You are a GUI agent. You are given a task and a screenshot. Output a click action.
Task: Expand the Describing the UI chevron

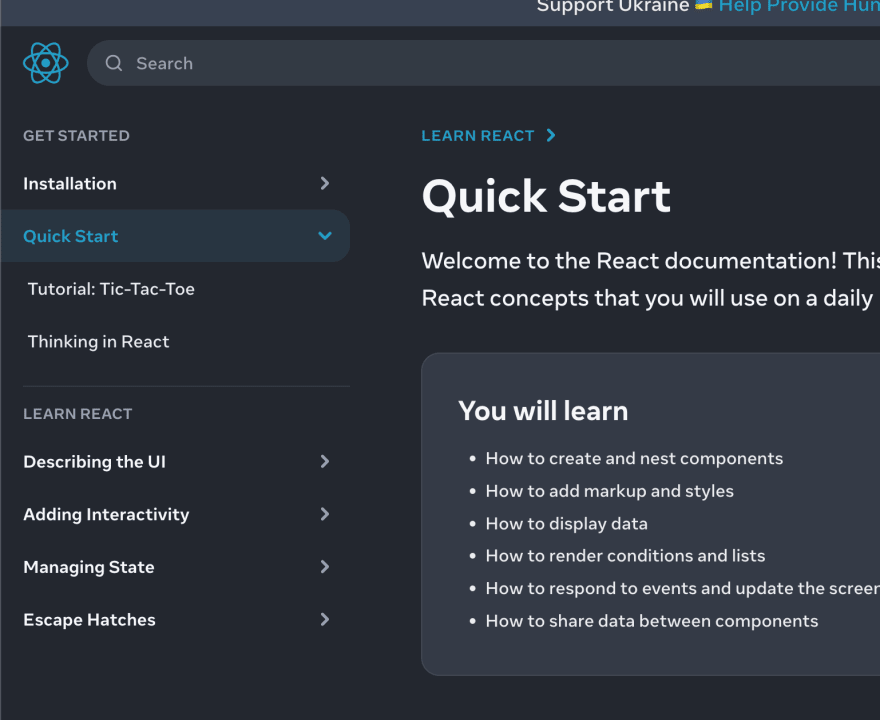[x=324, y=461]
